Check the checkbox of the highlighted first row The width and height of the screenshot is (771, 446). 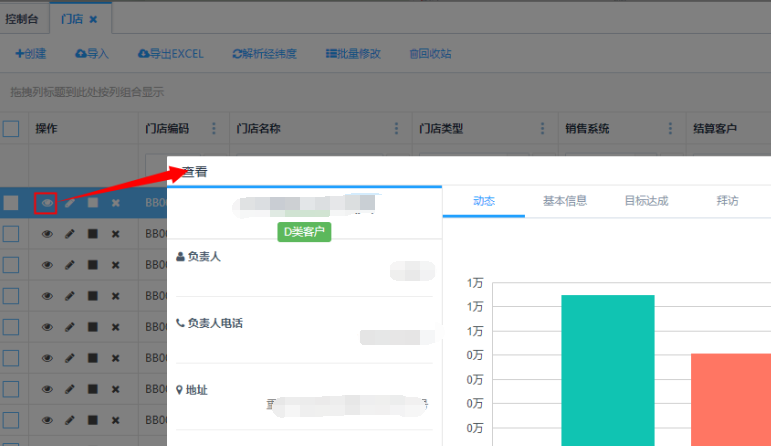pos(11,203)
